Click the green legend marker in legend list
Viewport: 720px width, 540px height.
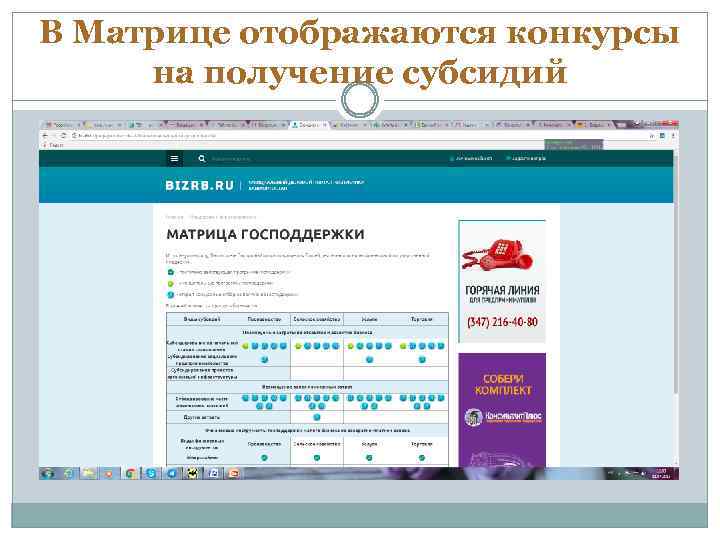(170, 283)
